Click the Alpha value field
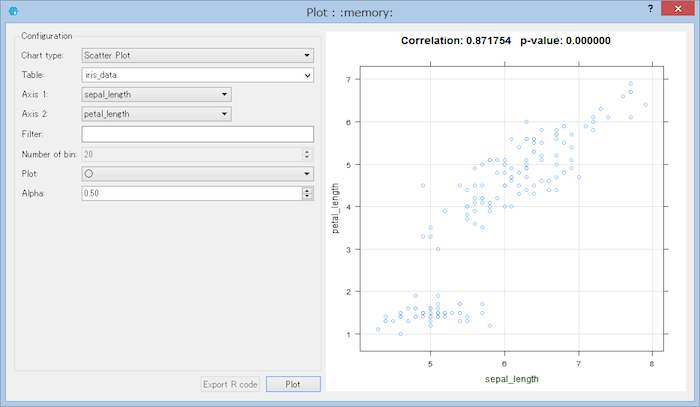The width and height of the screenshot is (700, 407). tap(192, 193)
